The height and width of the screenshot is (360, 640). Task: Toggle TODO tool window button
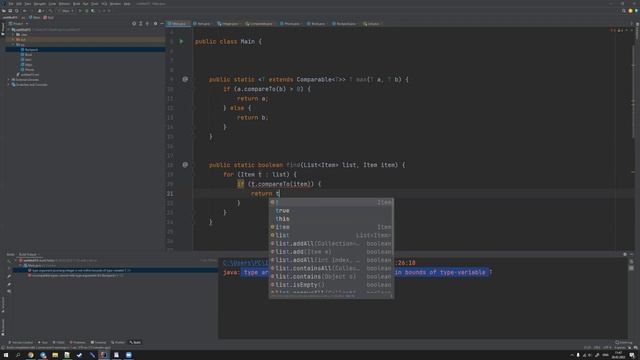point(58,342)
